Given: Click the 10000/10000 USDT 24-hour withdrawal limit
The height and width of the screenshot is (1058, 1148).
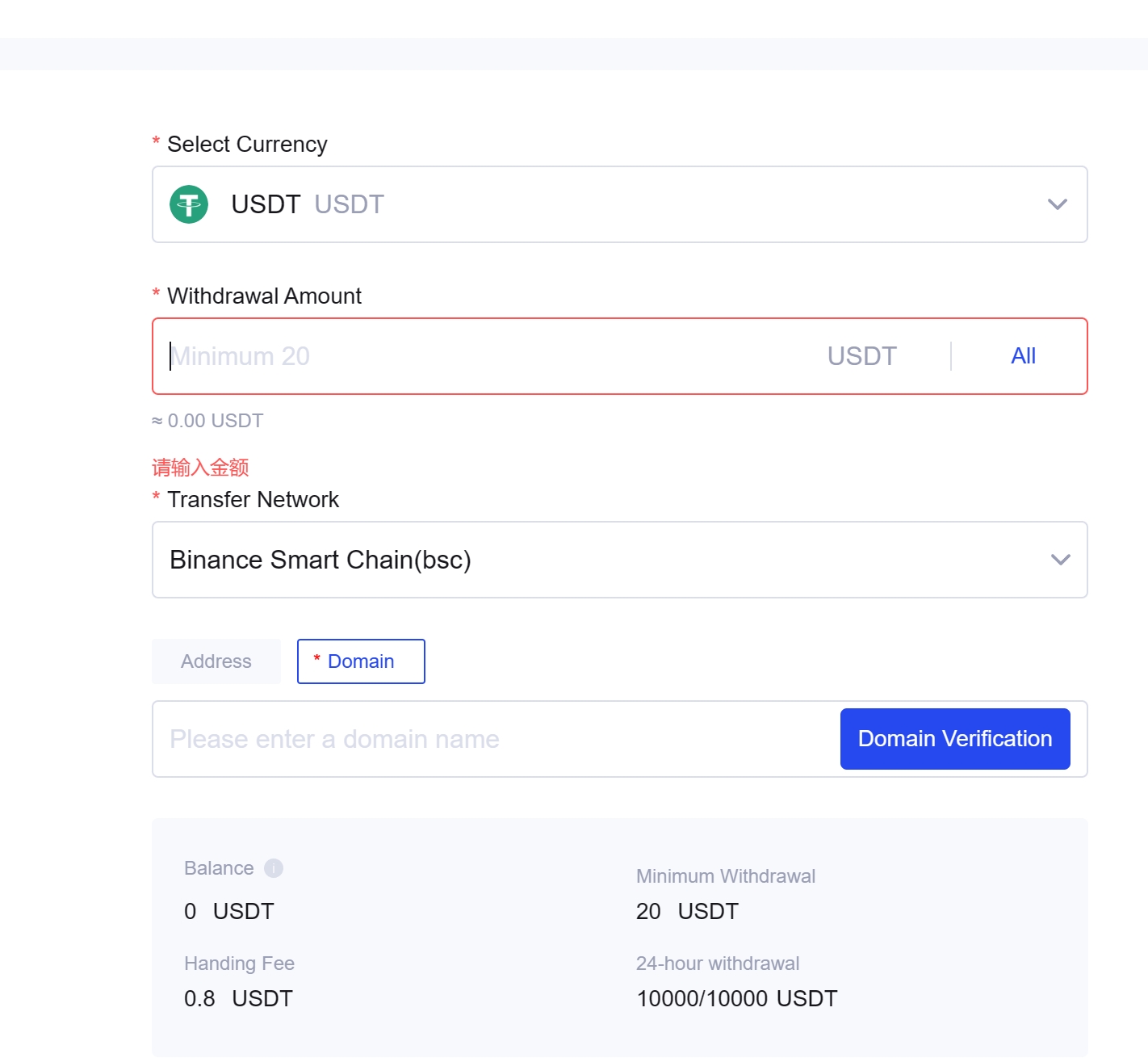Looking at the screenshot, I should [x=736, y=999].
